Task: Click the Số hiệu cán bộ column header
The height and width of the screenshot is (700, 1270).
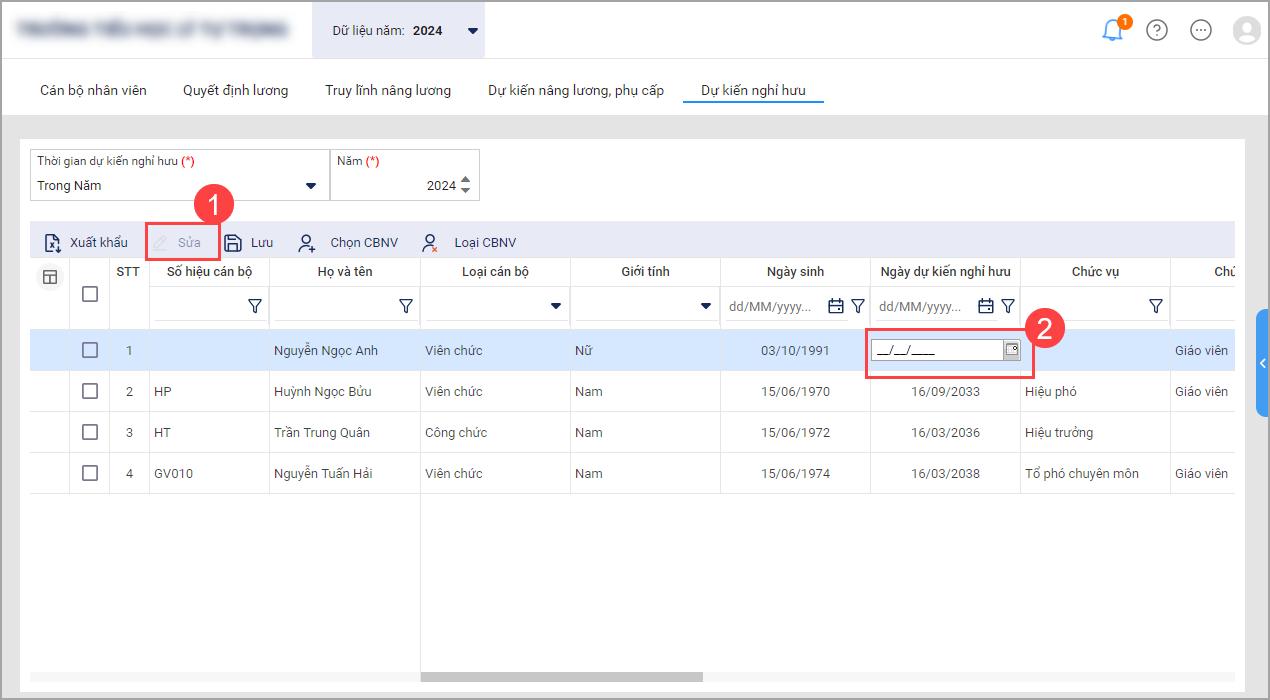Action: 210,271
